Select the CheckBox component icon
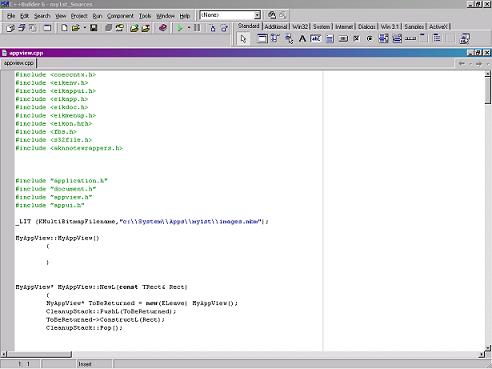Image resolution: width=492 pixels, height=369 pixels. pos(356,39)
